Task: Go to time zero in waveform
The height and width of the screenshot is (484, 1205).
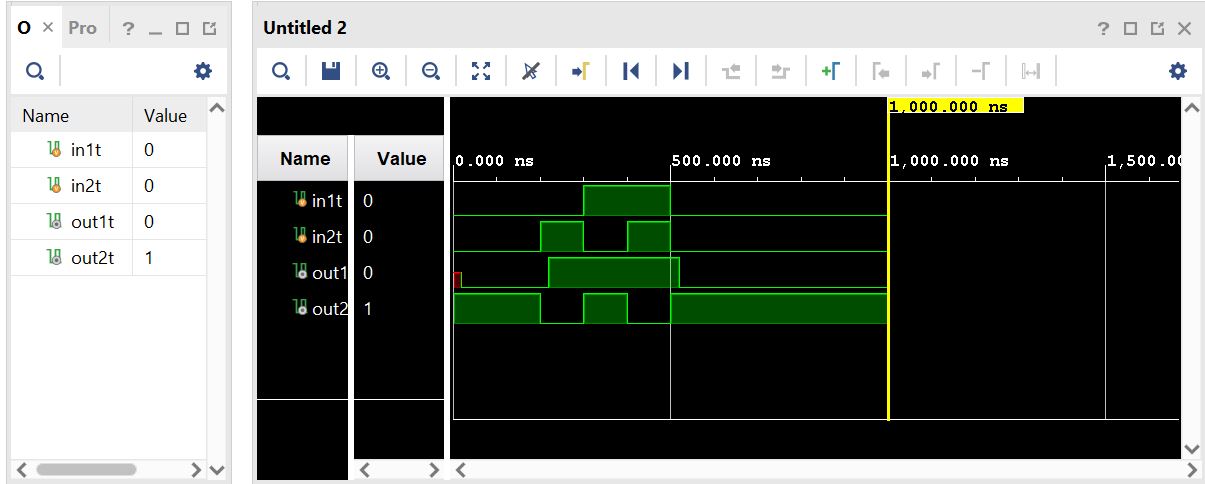Action: pyautogui.click(x=631, y=71)
